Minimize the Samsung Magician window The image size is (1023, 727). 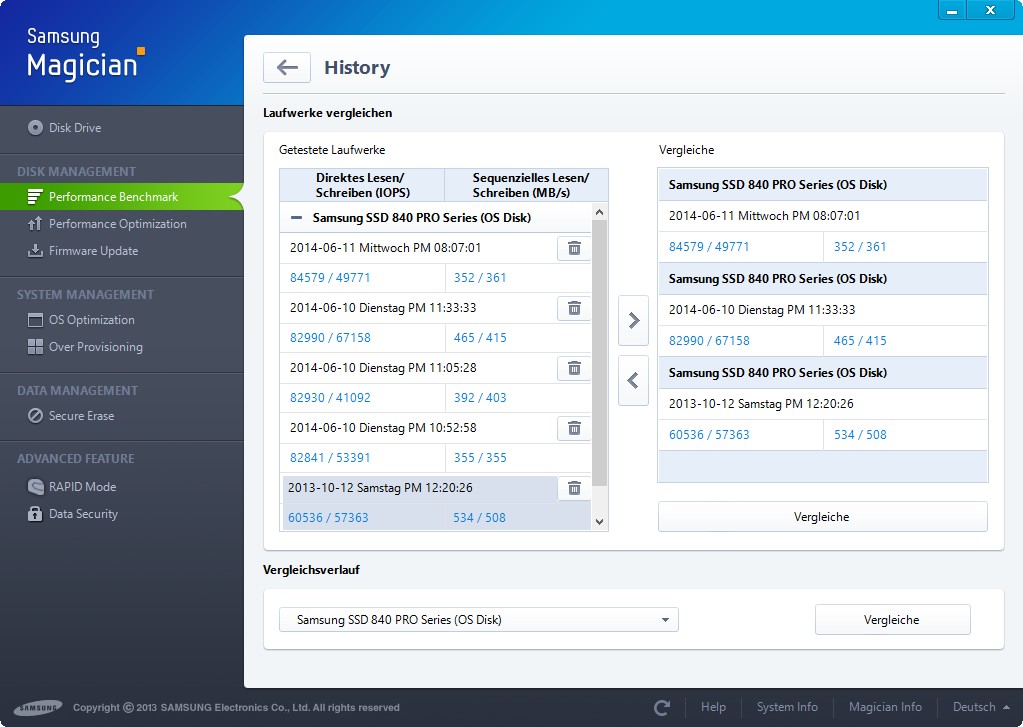pyautogui.click(x=952, y=10)
